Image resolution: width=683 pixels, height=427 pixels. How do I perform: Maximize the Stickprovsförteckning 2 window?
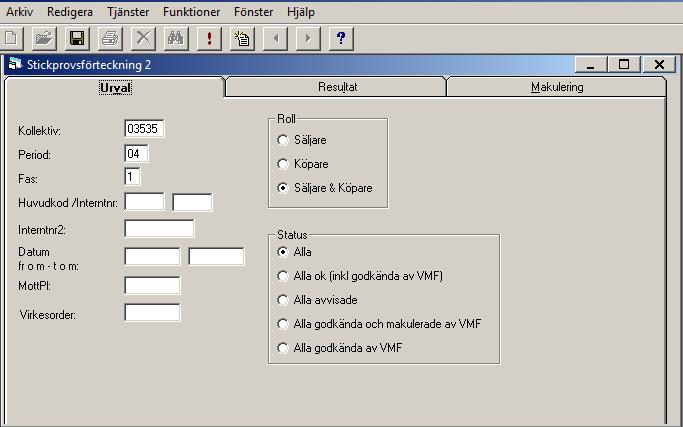click(624, 64)
